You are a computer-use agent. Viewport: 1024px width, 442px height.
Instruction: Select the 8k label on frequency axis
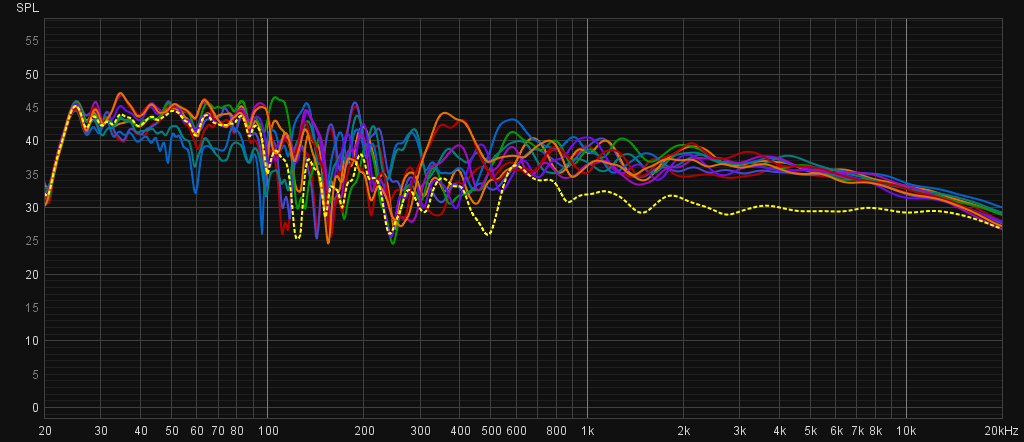point(876,431)
